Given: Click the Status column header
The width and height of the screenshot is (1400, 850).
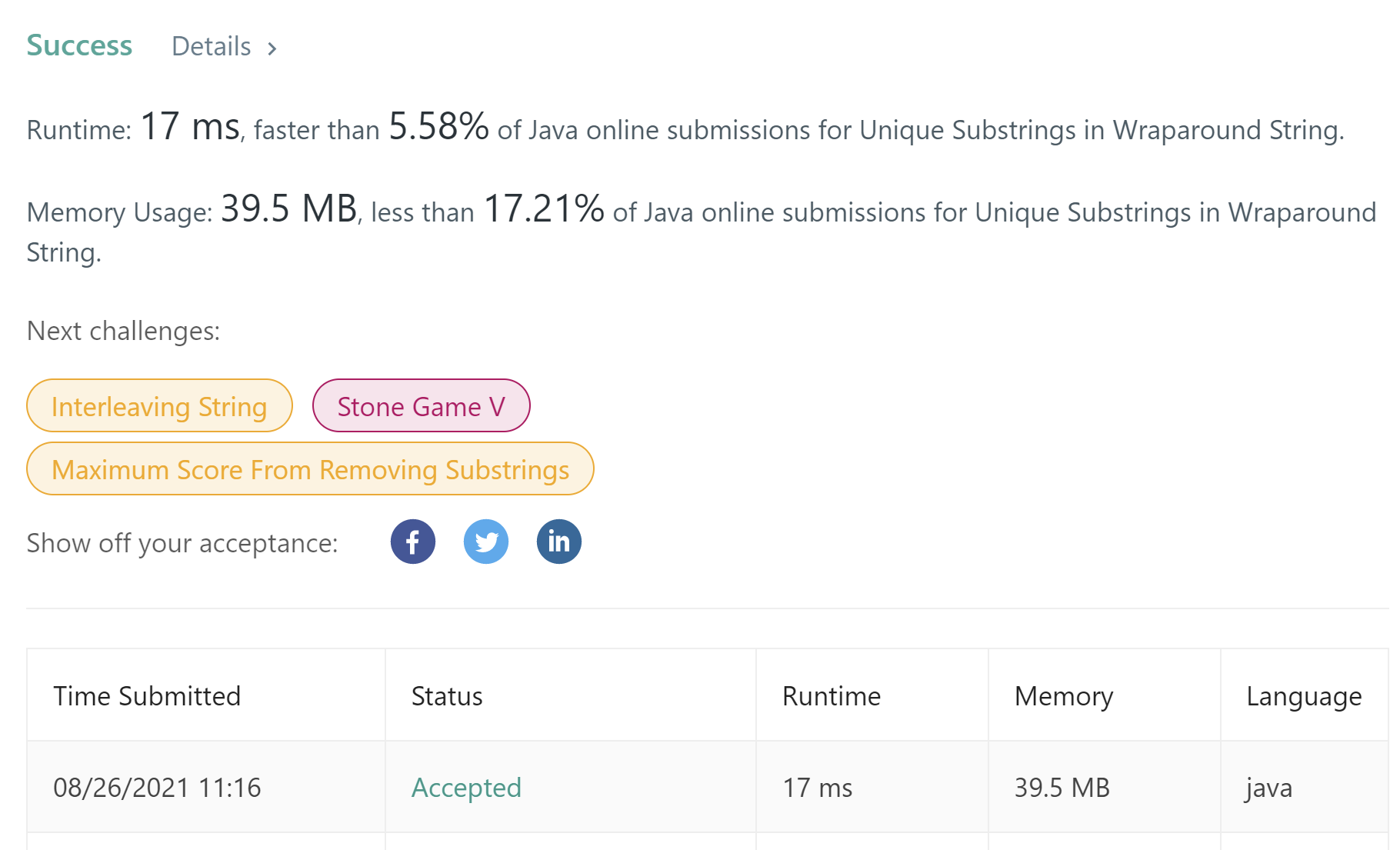Looking at the screenshot, I should point(447,696).
